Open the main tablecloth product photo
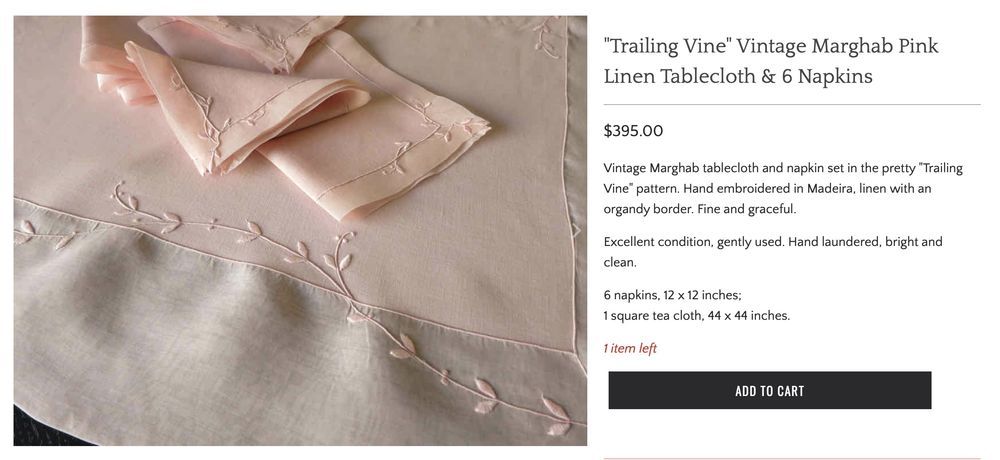 coord(300,230)
